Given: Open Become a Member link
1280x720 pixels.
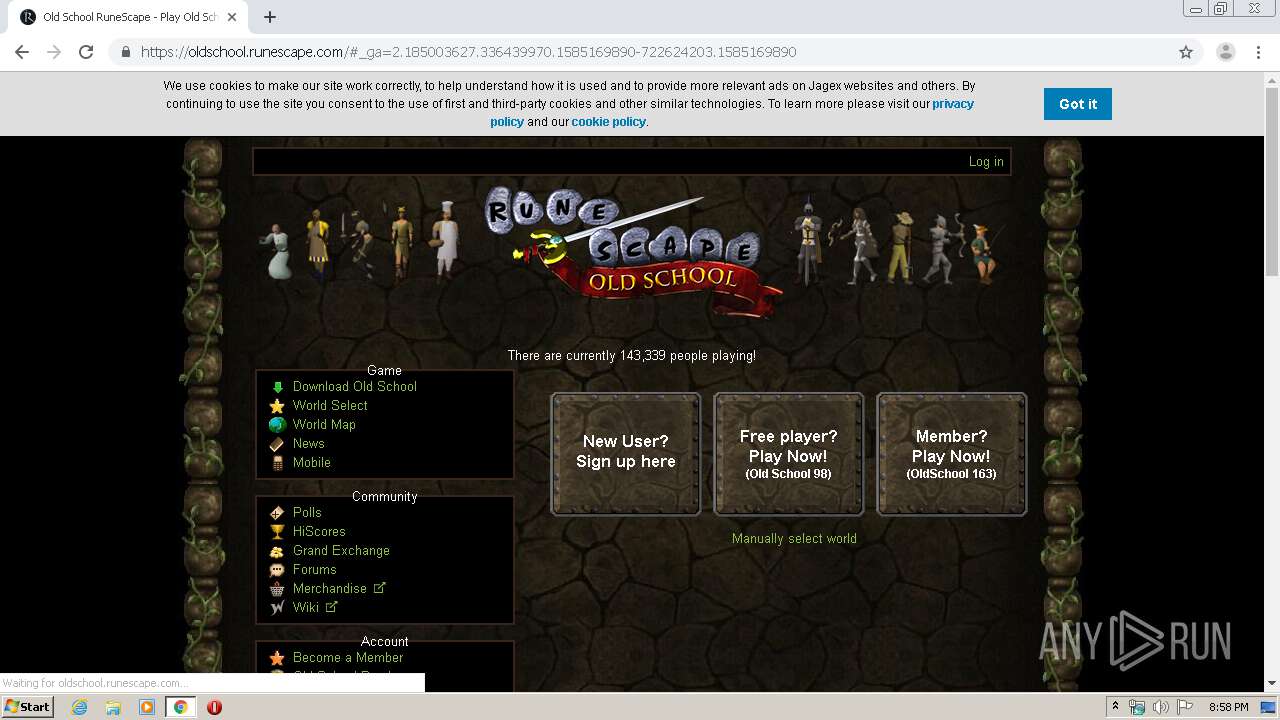Looking at the screenshot, I should (348, 658).
